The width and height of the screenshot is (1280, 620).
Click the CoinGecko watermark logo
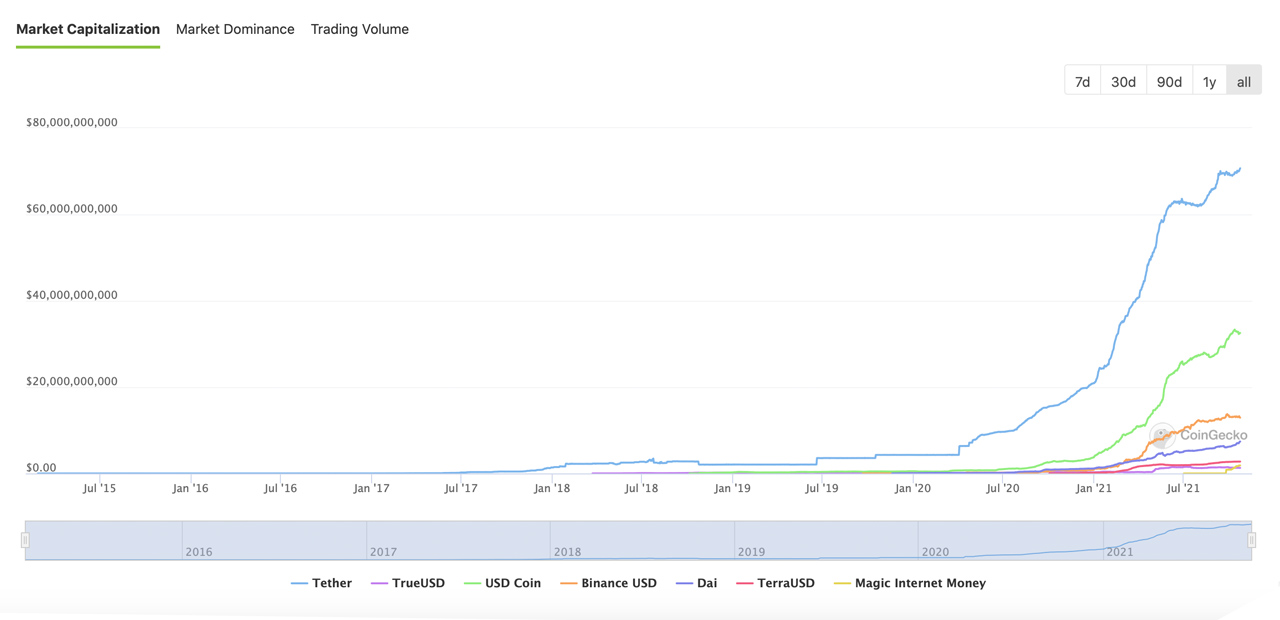(1199, 435)
